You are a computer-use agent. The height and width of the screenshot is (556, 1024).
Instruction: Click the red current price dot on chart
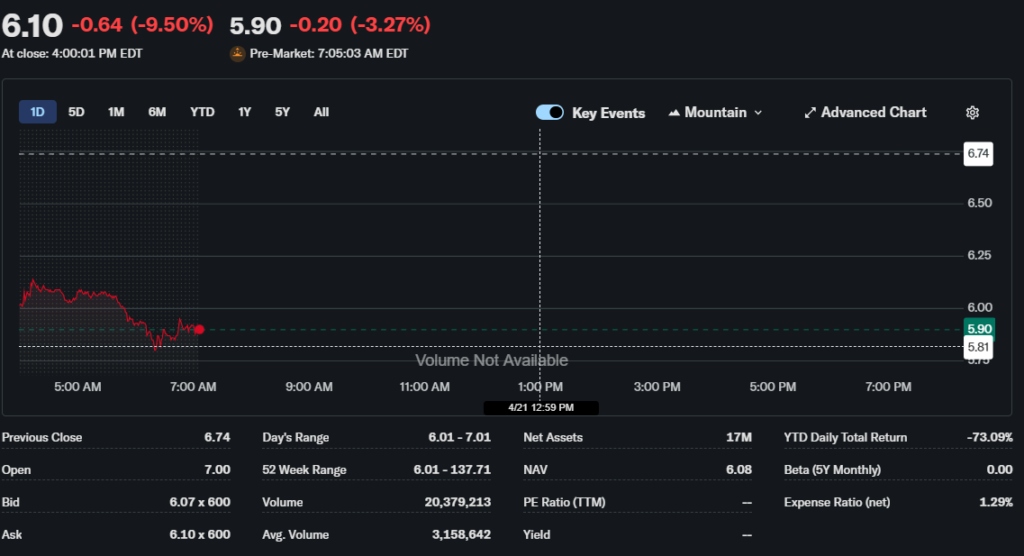pos(200,329)
